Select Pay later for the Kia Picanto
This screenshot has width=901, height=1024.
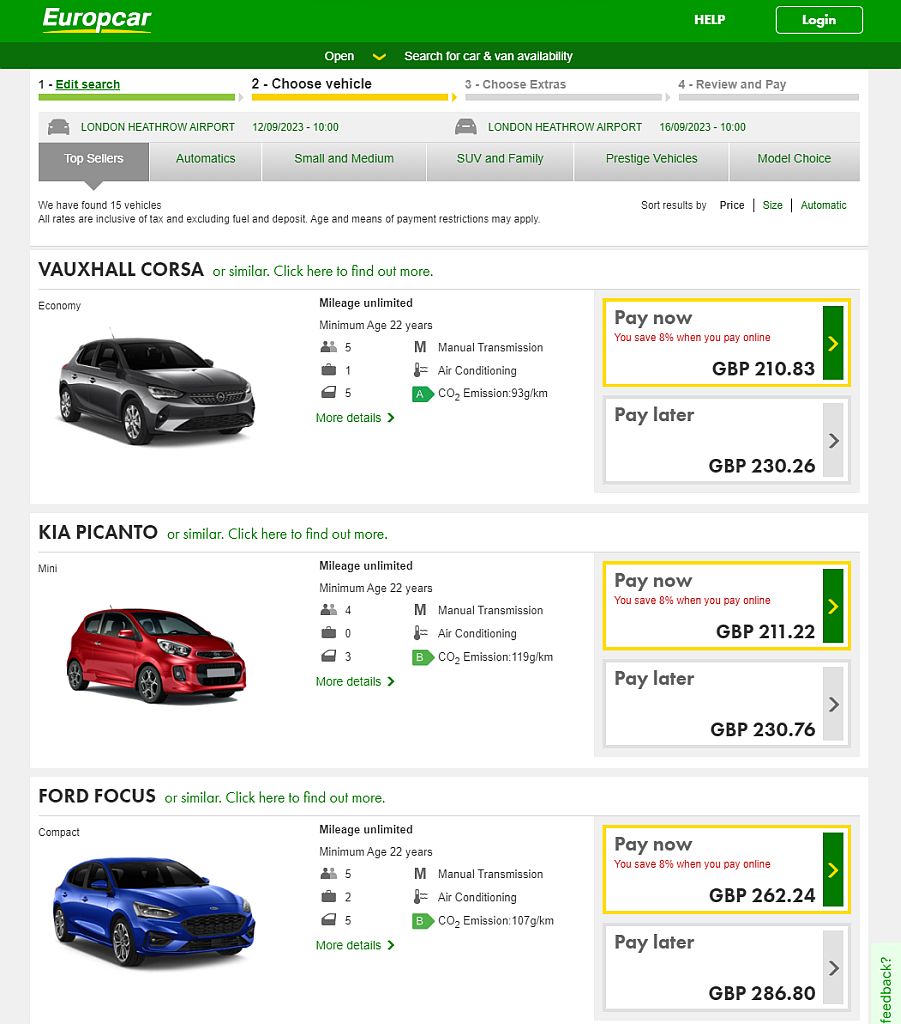(725, 703)
